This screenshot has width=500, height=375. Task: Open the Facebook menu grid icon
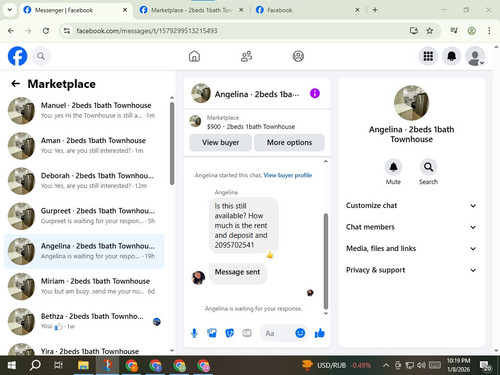click(428, 56)
